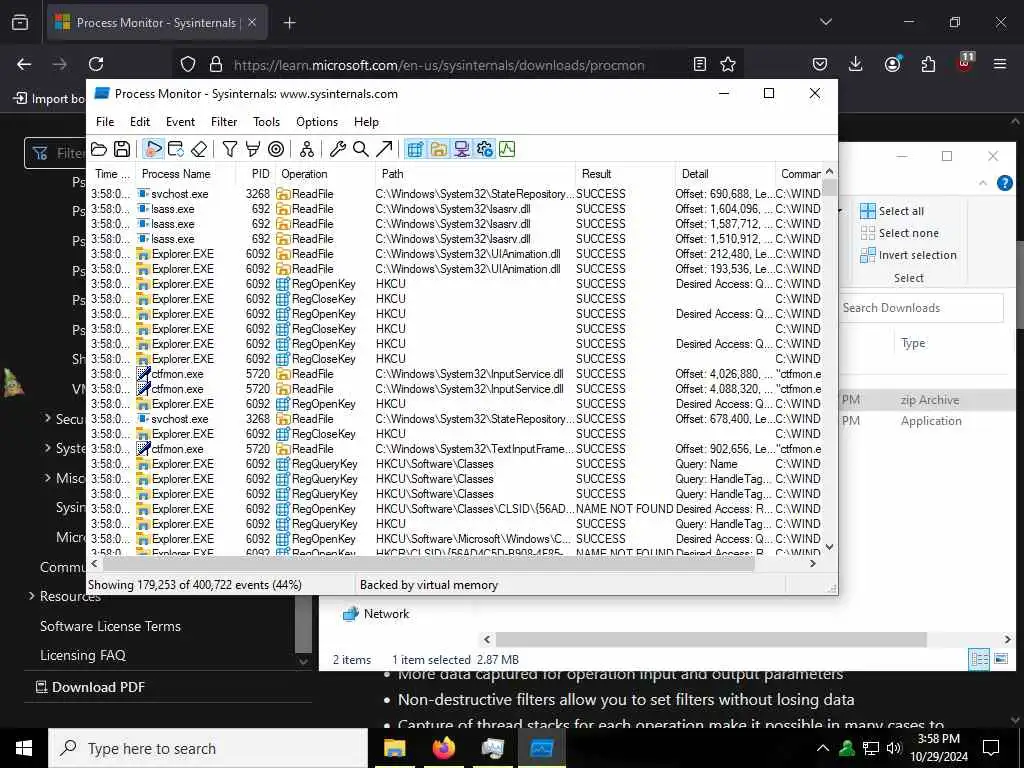Toggle the Autoscroll button

click(176, 150)
